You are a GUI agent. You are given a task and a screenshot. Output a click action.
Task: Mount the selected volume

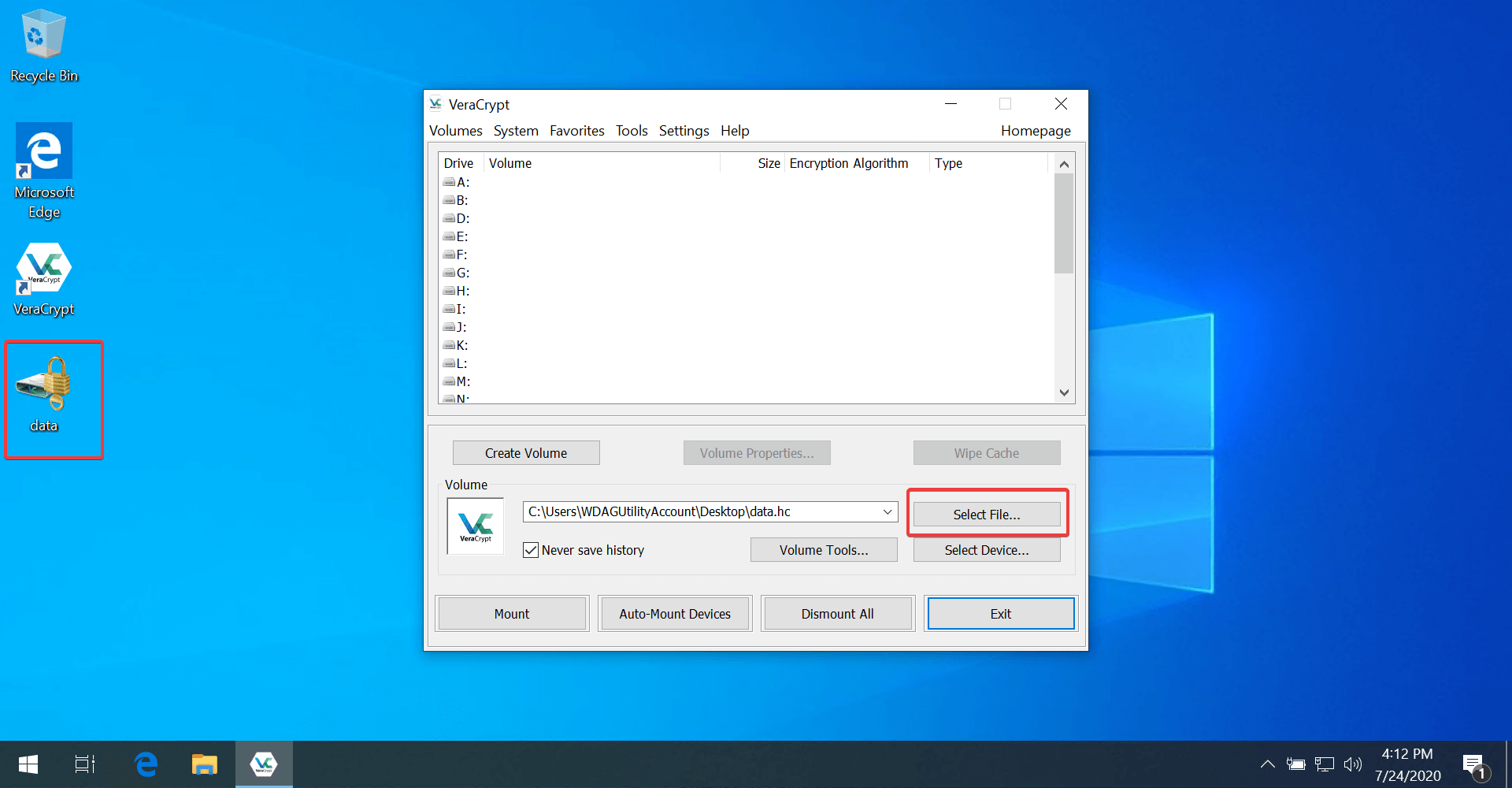pyautogui.click(x=511, y=613)
